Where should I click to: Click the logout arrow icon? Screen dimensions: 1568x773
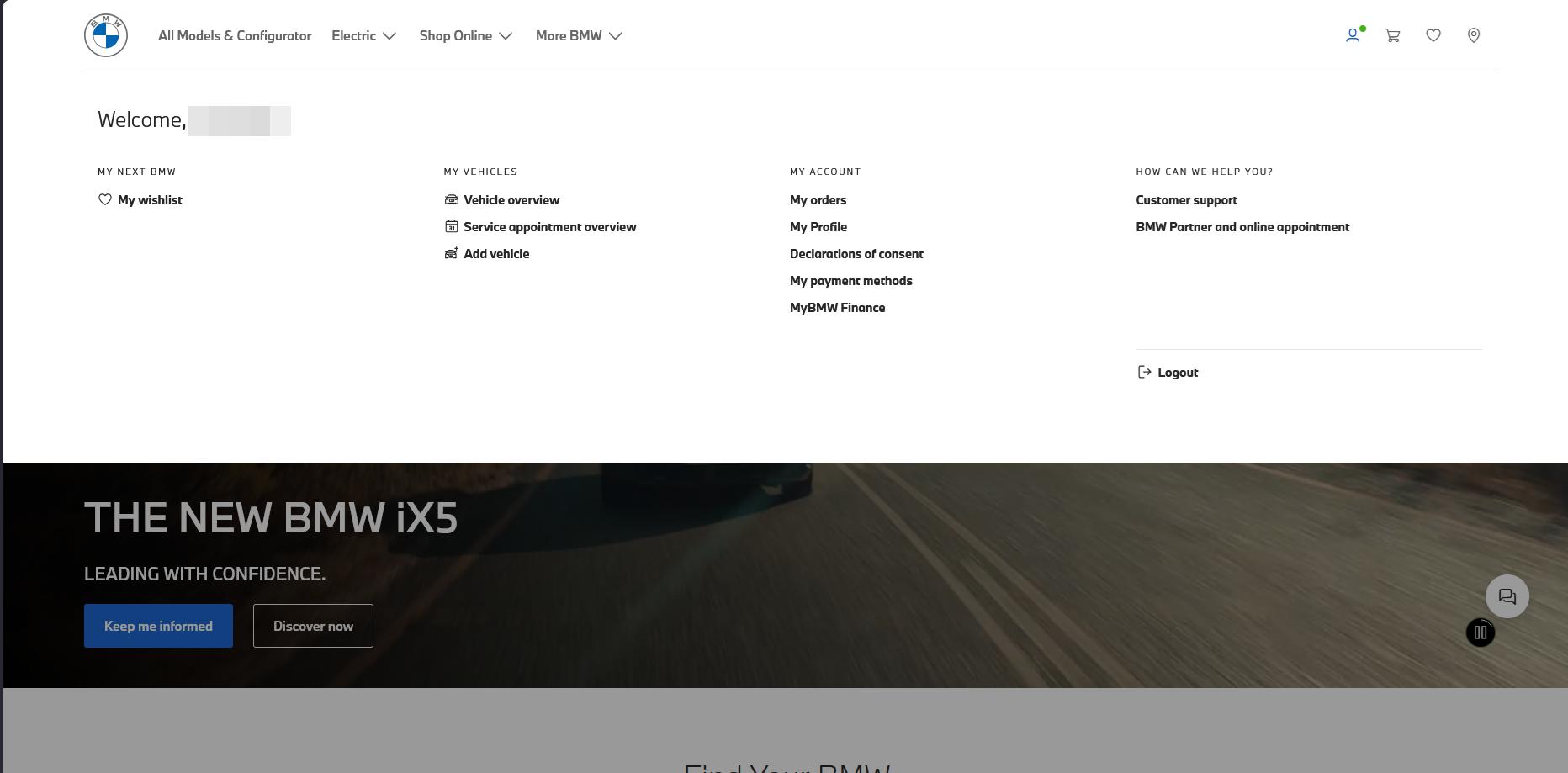point(1144,372)
